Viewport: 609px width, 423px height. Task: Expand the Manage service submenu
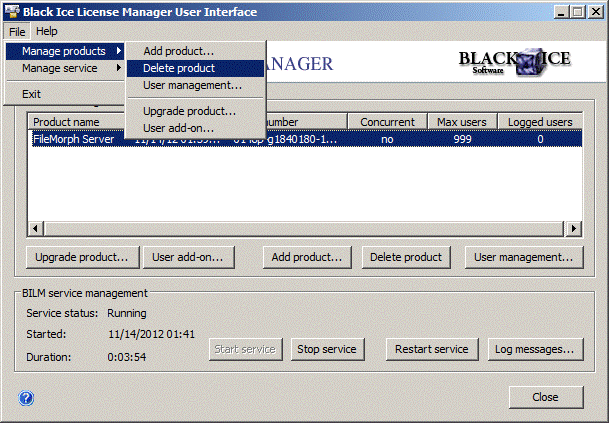tap(65, 68)
